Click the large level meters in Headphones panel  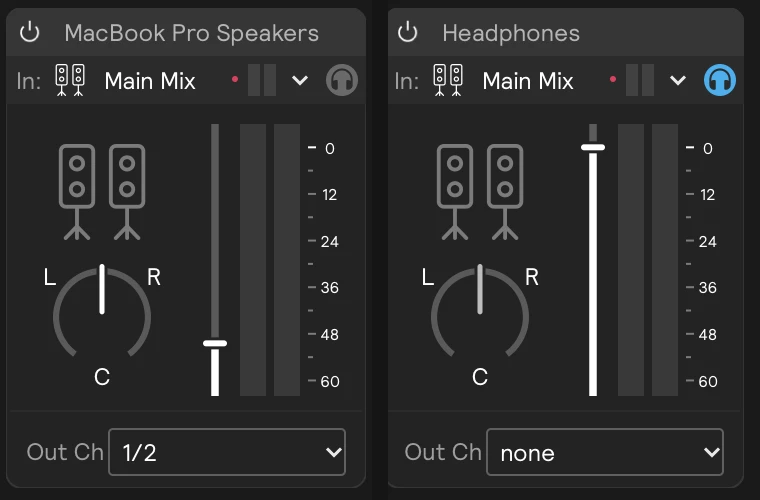click(x=648, y=260)
